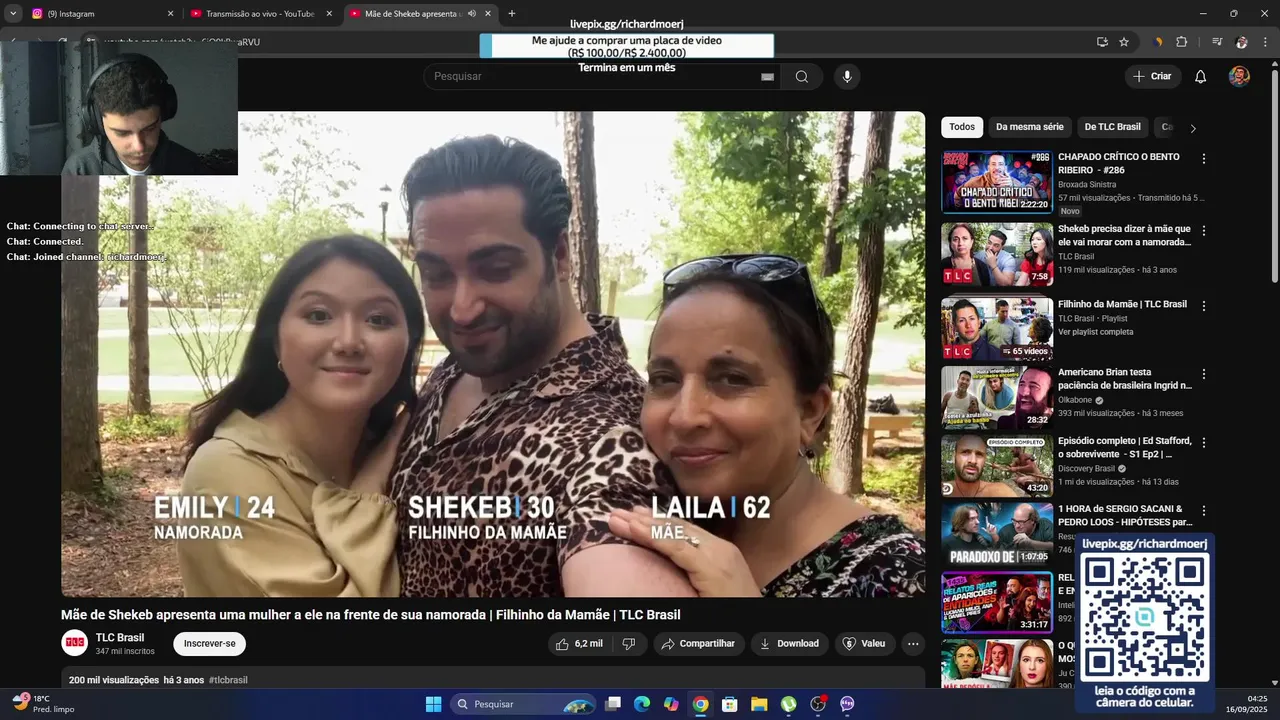Open options for CHAPADO CRÍTICO video

click(1204, 159)
